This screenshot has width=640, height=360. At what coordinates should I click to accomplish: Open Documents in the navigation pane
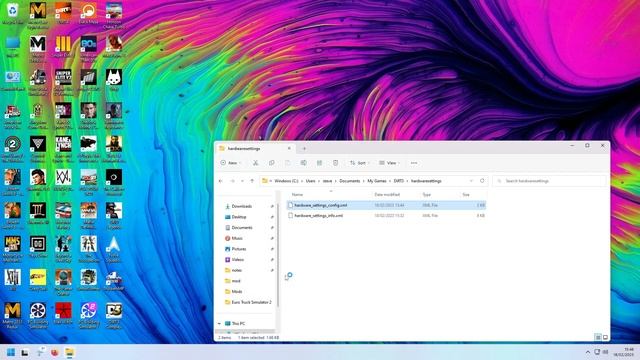pyautogui.click(x=242, y=228)
